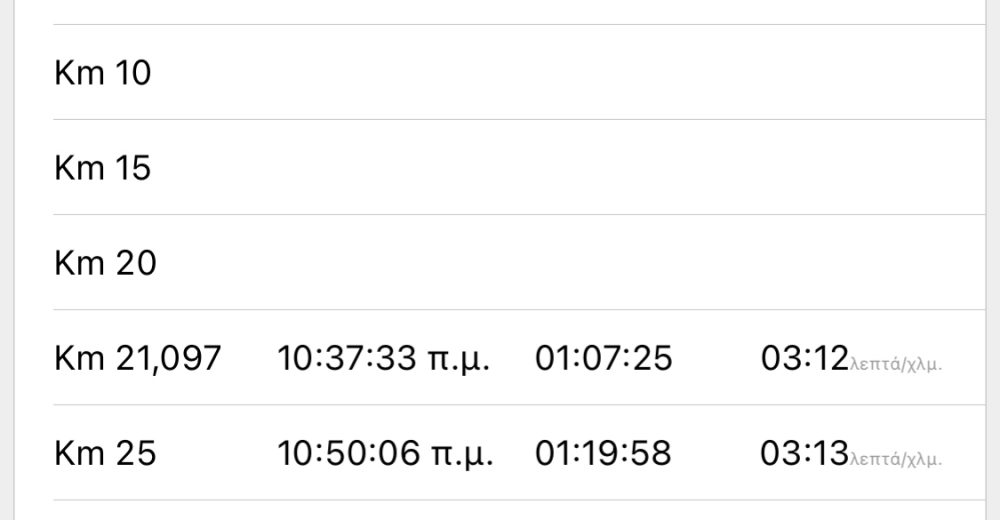Click the 03:13 pace value
This screenshot has width=1000, height=520.
804,453
